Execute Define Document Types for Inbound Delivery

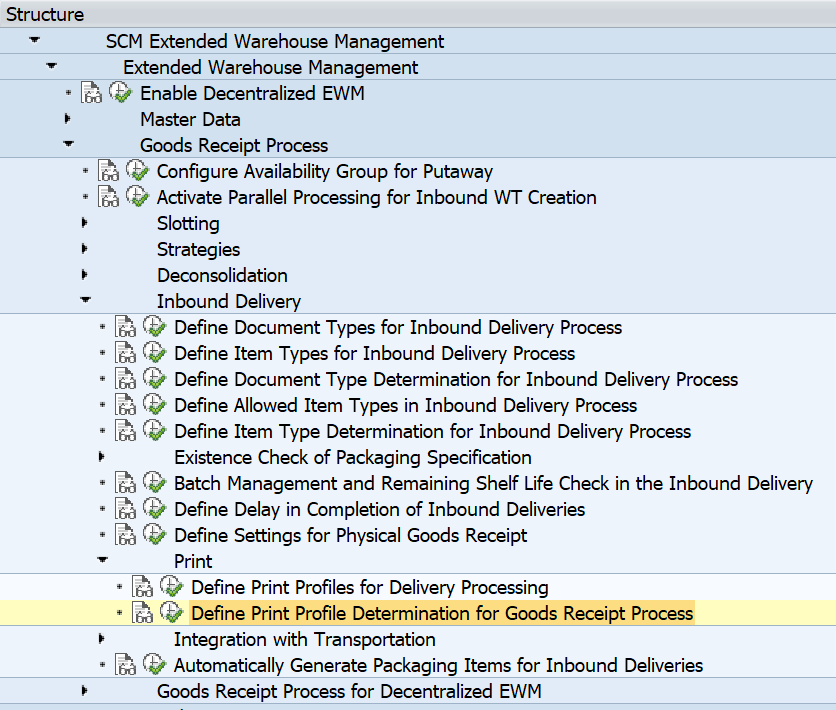click(155, 327)
